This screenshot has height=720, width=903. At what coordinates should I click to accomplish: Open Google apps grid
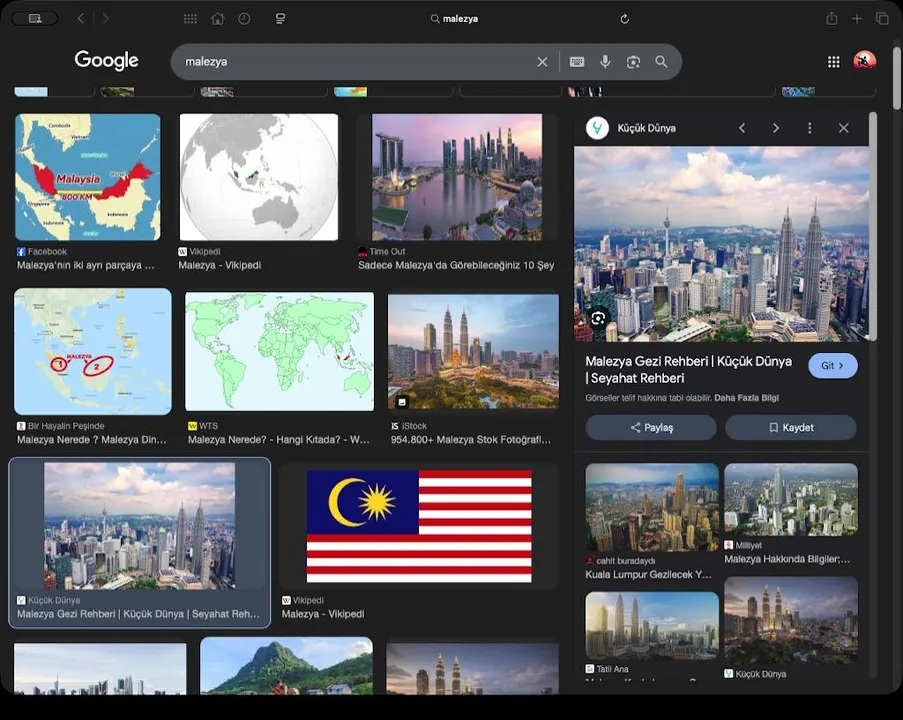[833, 62]
